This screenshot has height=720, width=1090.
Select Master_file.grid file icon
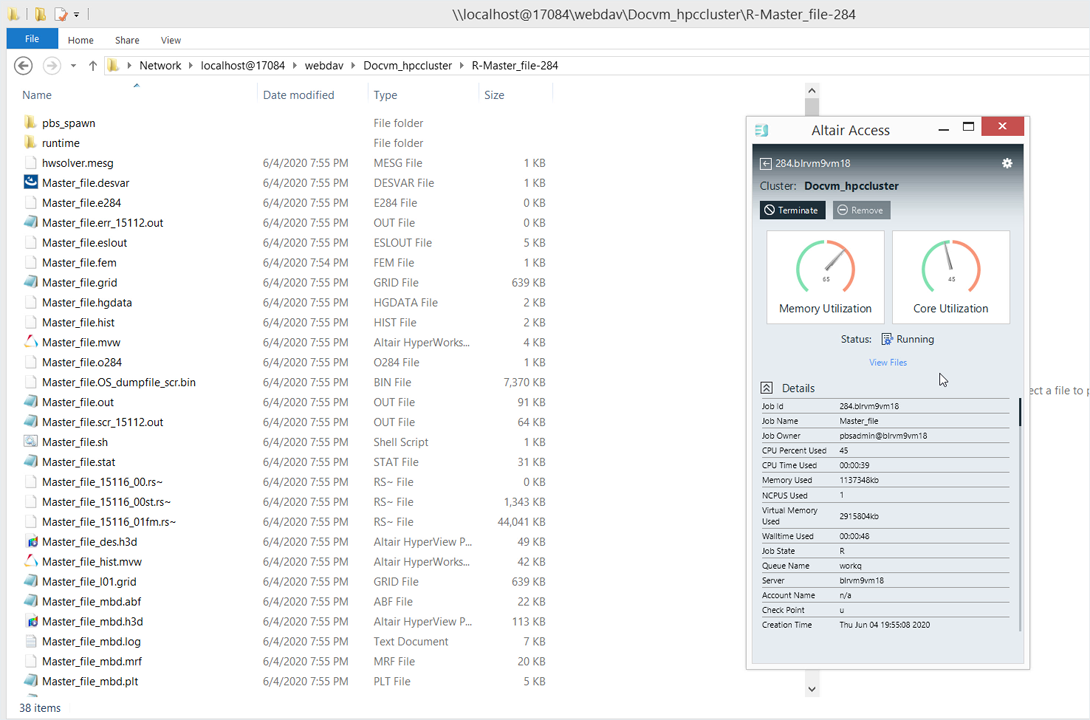click(x=31, y=282)
